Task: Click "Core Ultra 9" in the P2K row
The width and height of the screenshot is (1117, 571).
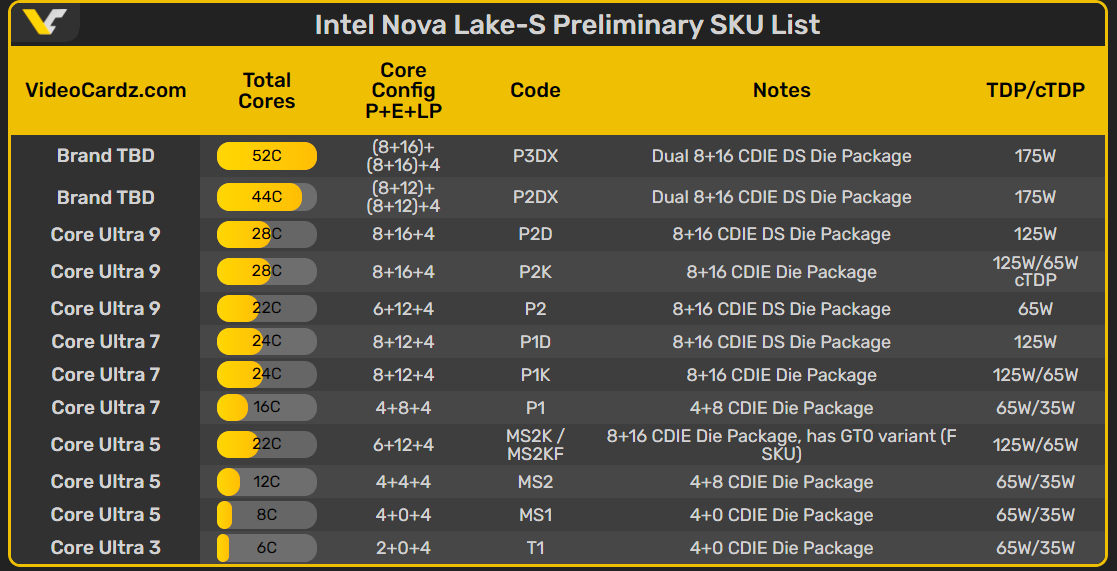Action: 105,271
